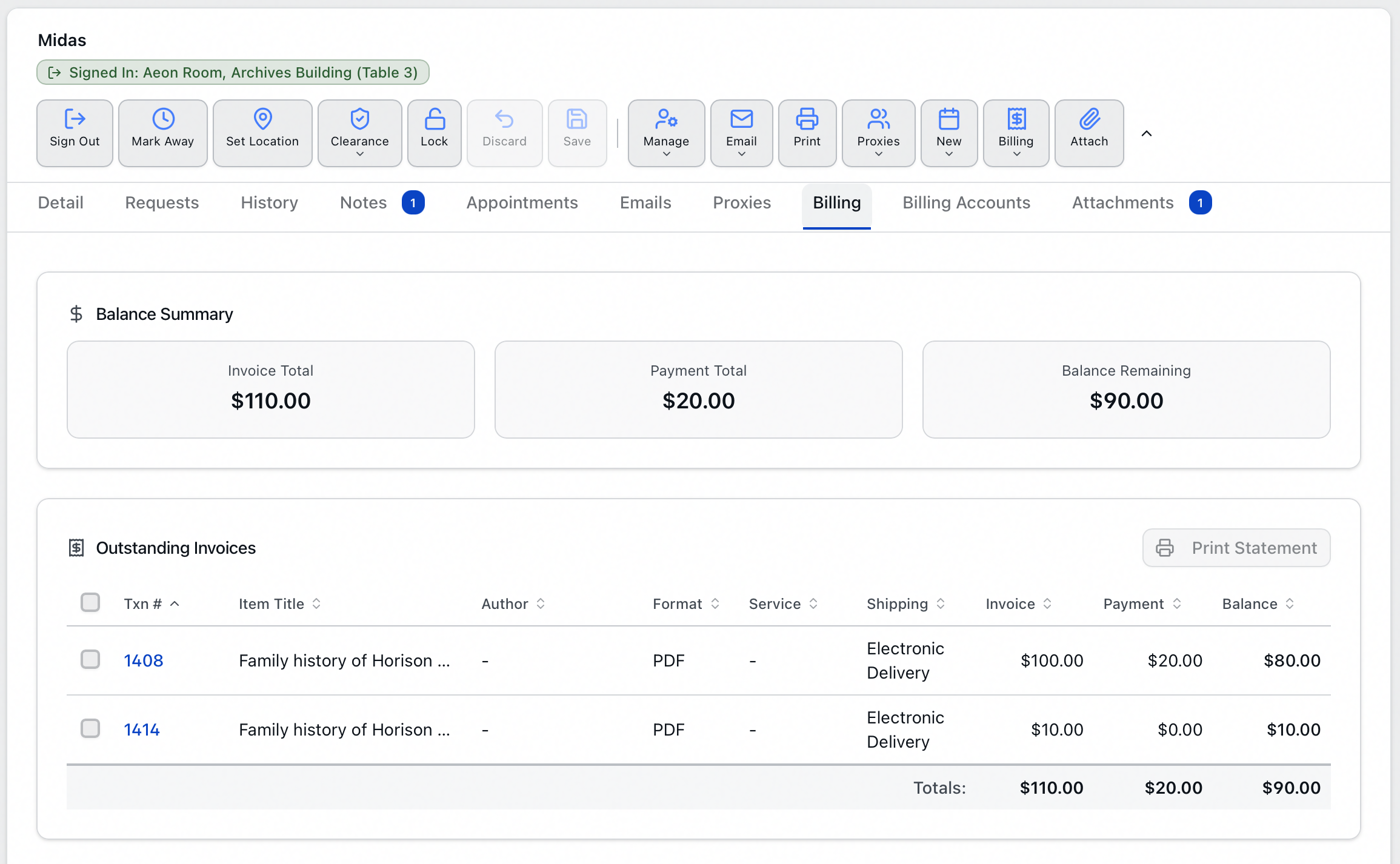Viewport: 1400px width, 864px height.
Task: Sort by Invoice amount column
Action: pyautogui.click(x=1019, y=604)
